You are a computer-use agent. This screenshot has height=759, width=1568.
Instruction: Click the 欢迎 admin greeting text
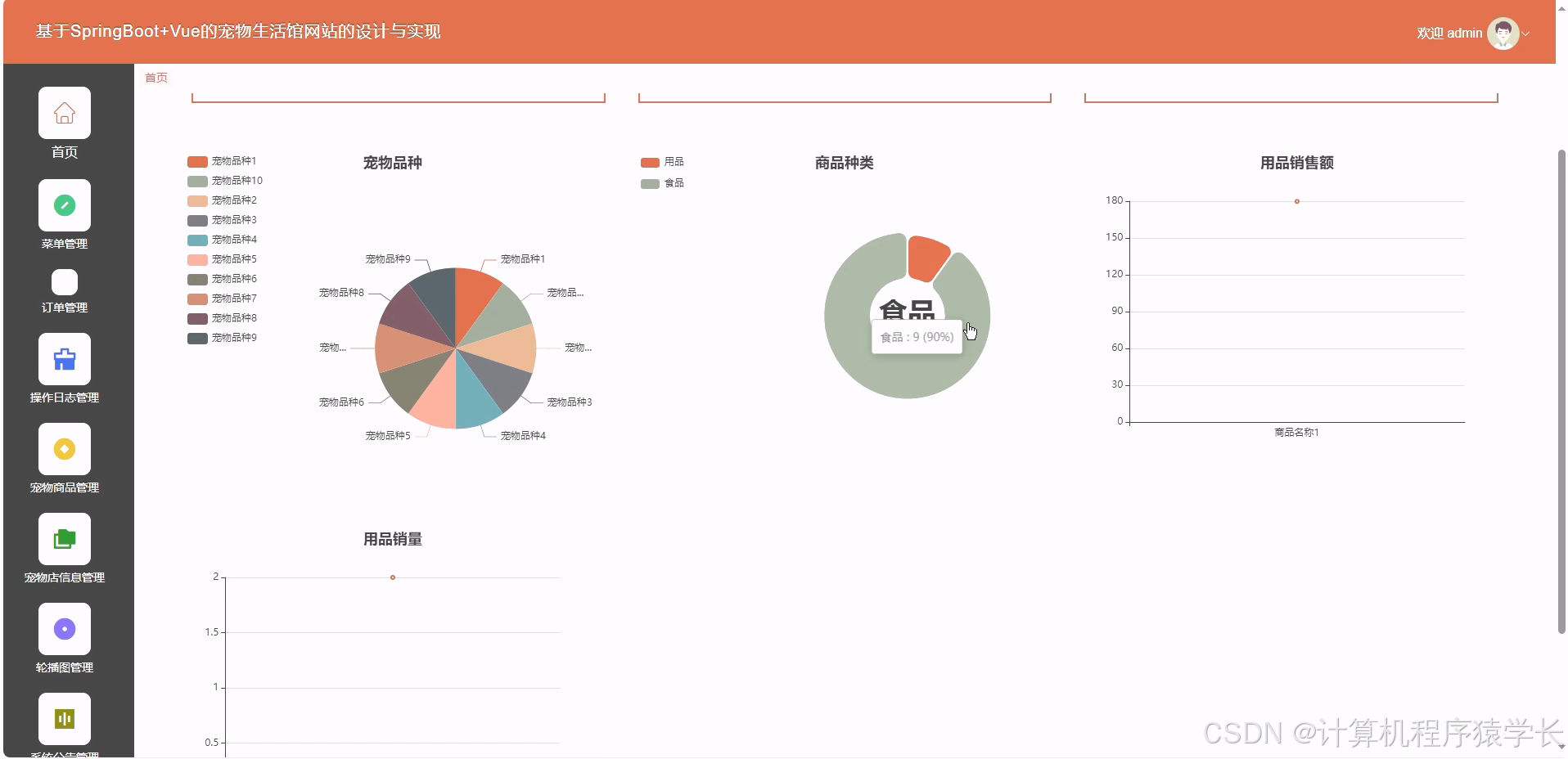[1449, 34]
